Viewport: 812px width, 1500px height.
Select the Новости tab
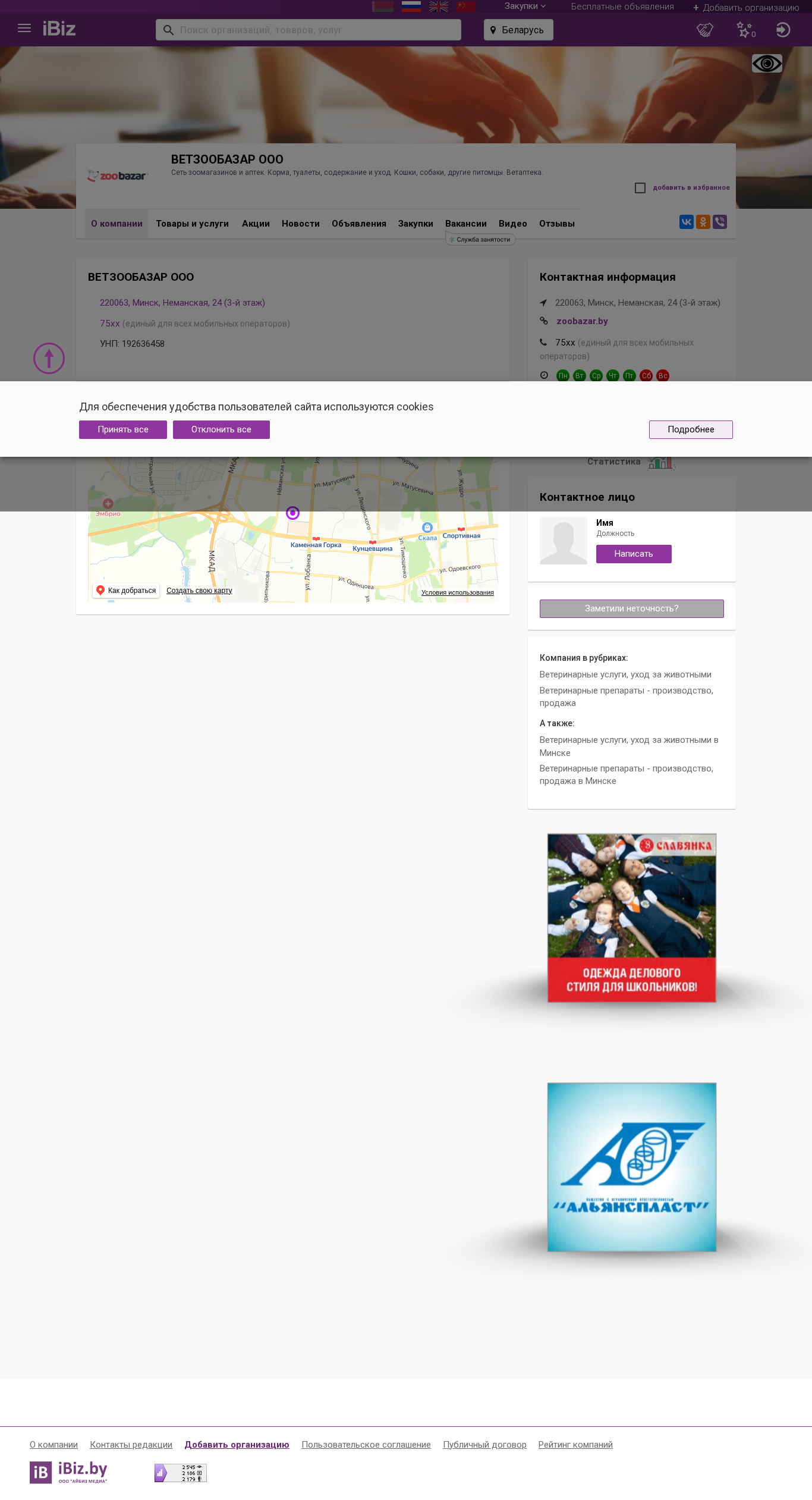[301, 224]
